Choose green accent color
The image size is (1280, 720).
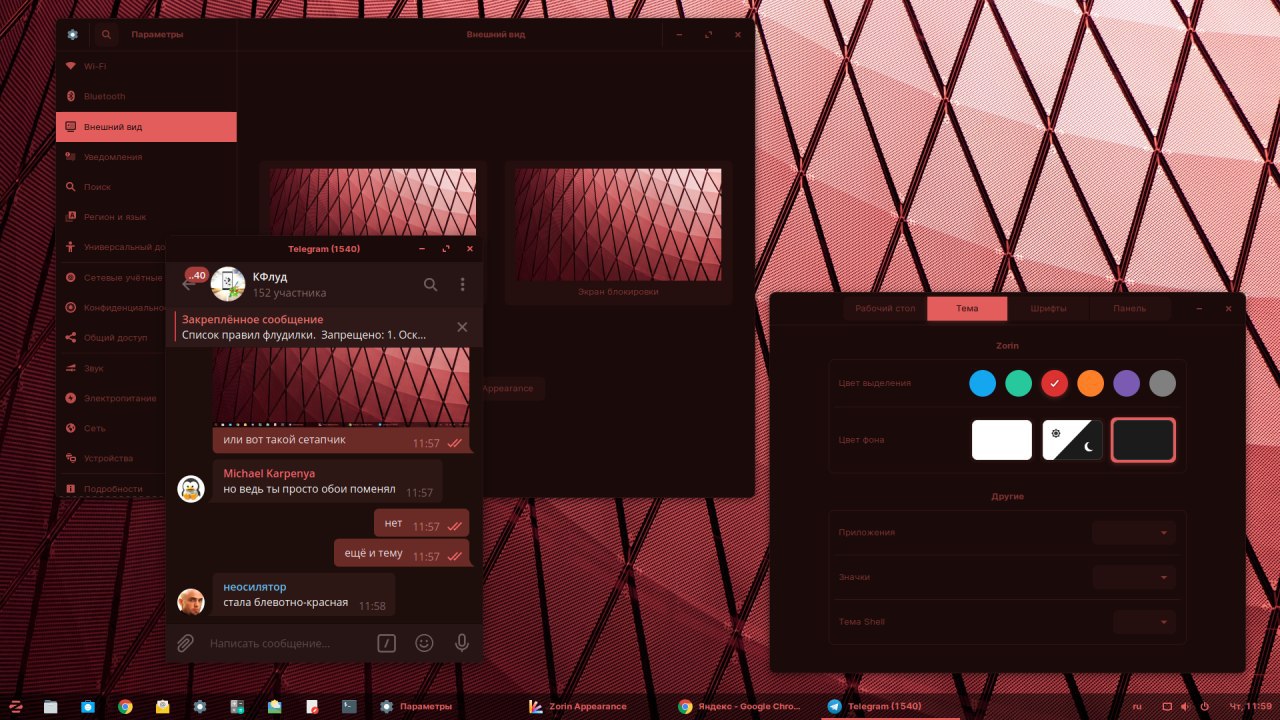1018,383
